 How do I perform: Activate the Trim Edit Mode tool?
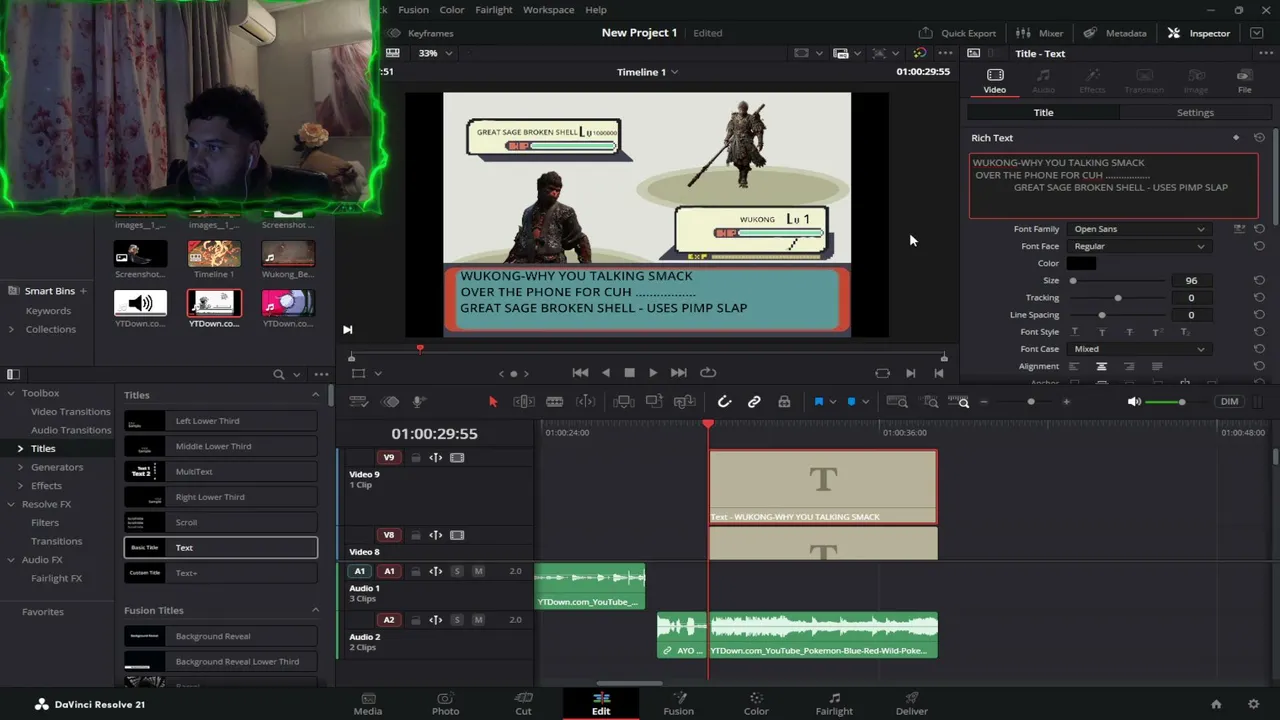pos(523,402)
